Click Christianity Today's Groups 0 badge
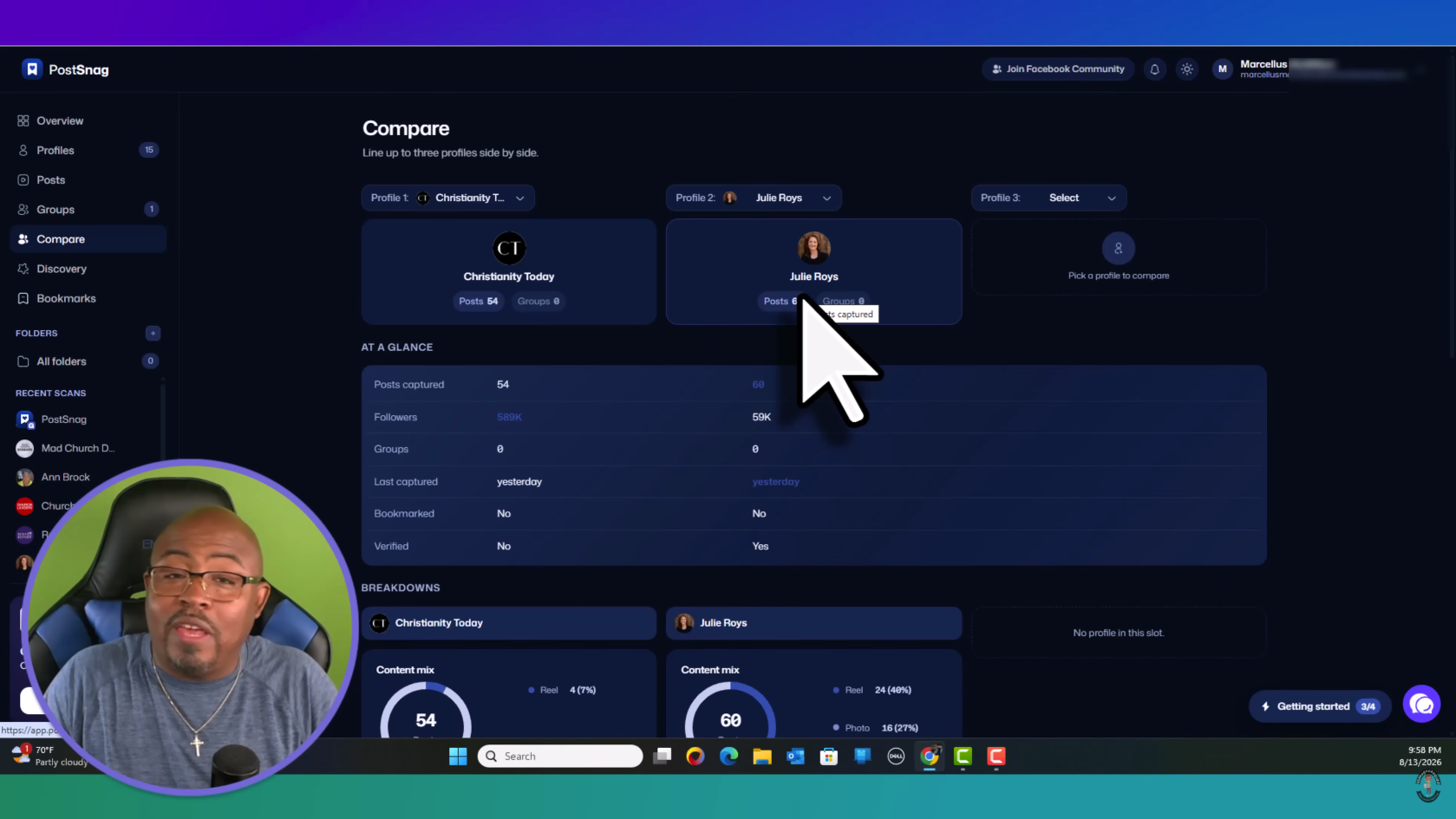The height and width of the screenshot is (819, 1456). (539, 302)
